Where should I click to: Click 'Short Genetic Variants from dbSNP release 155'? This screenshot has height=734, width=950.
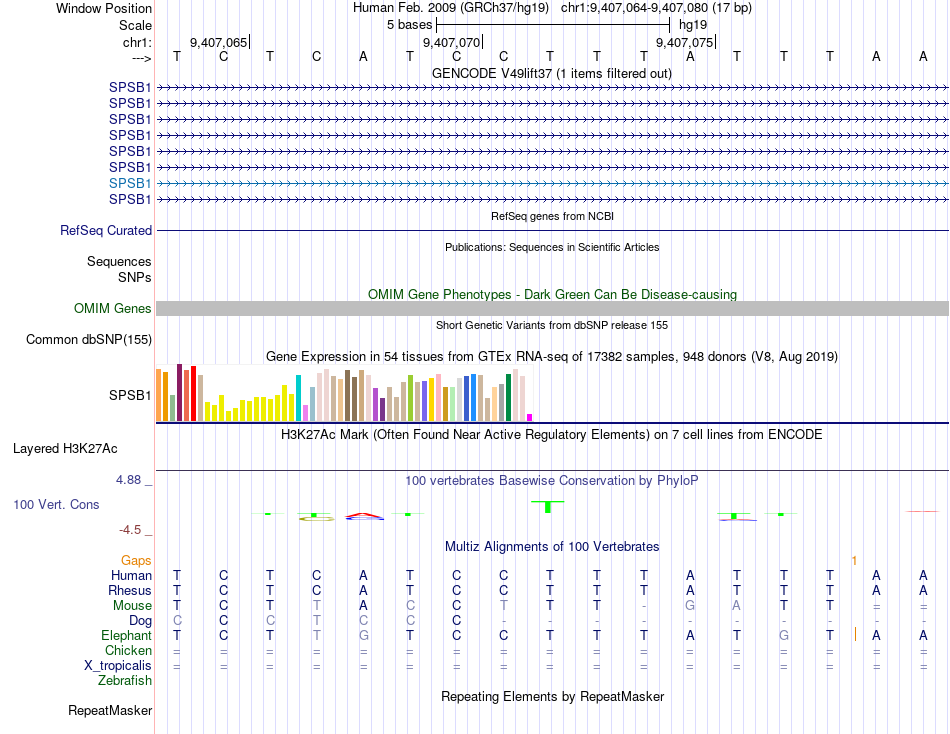tap(552, 325)
